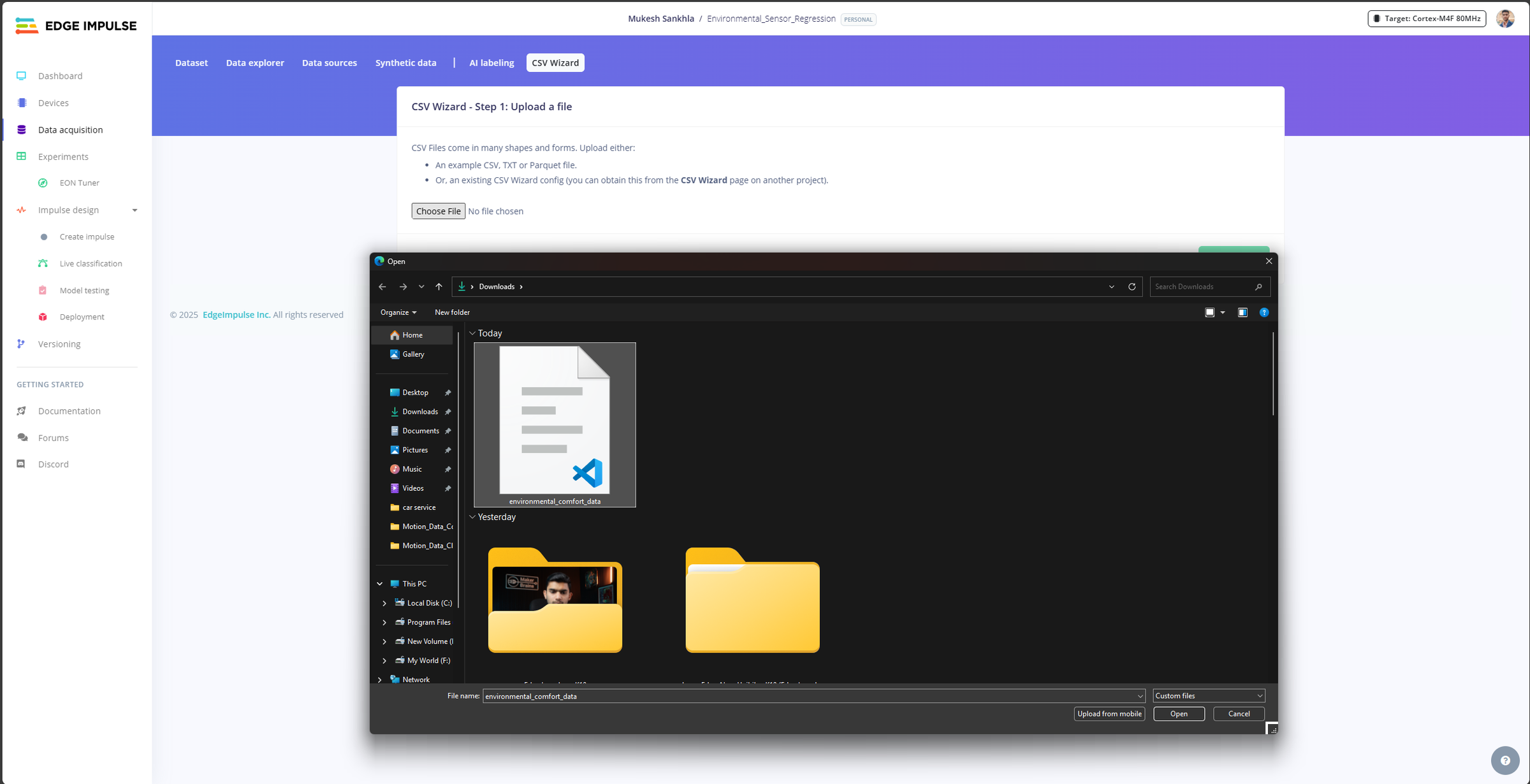Image resolution: width=1530 pixels, height=784 pixels.
Task: Expand the Program Files node
Action: 384,622
